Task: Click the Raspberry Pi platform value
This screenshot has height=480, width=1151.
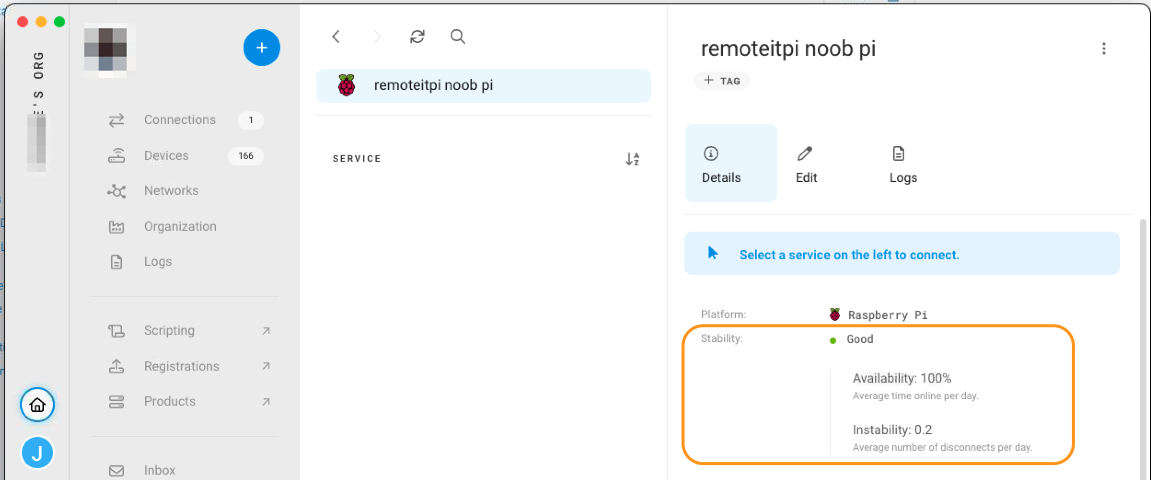Action: pyautogui.click(x=887, y=315)
